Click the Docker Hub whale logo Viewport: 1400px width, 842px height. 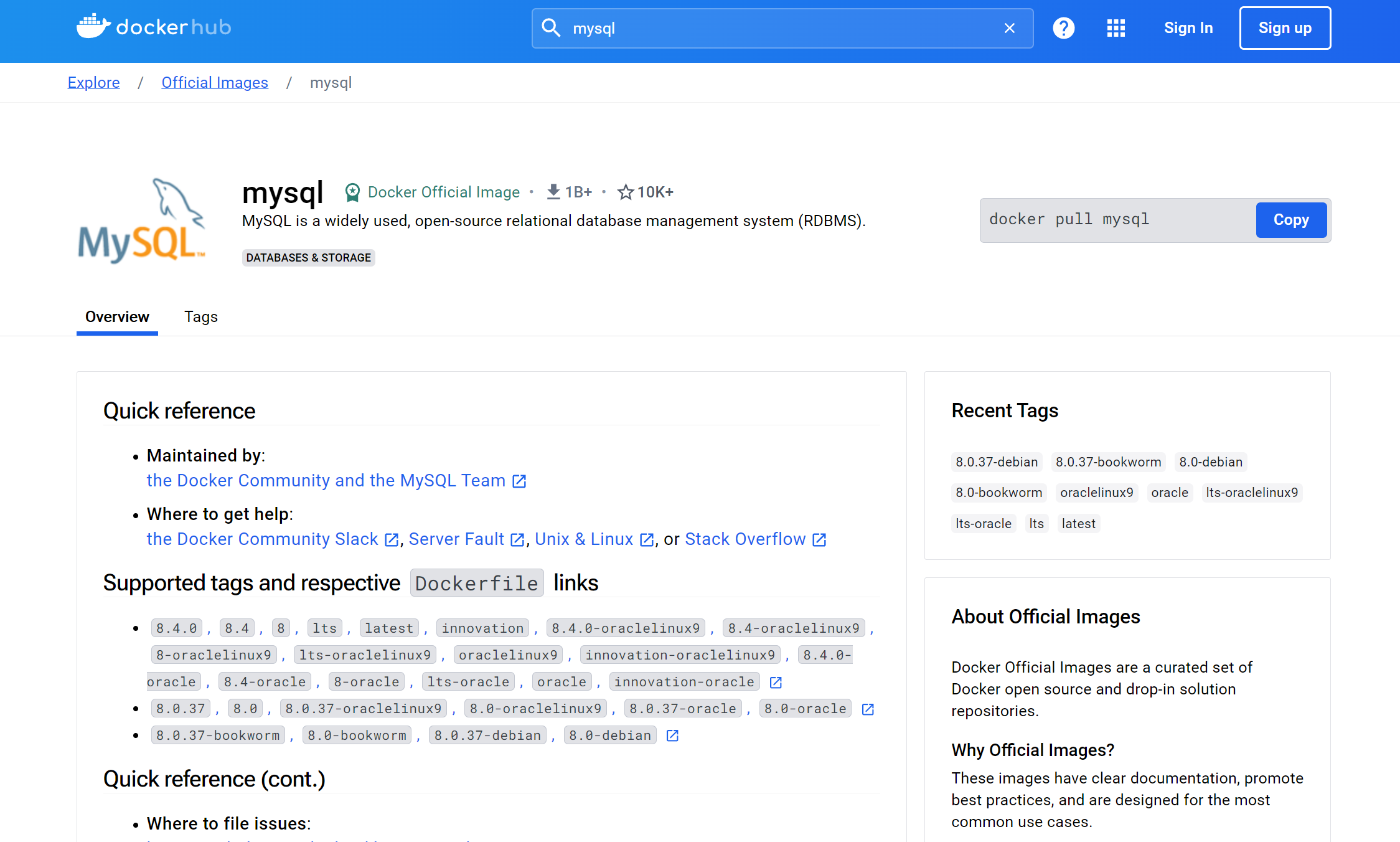click(x=154, y=27)
